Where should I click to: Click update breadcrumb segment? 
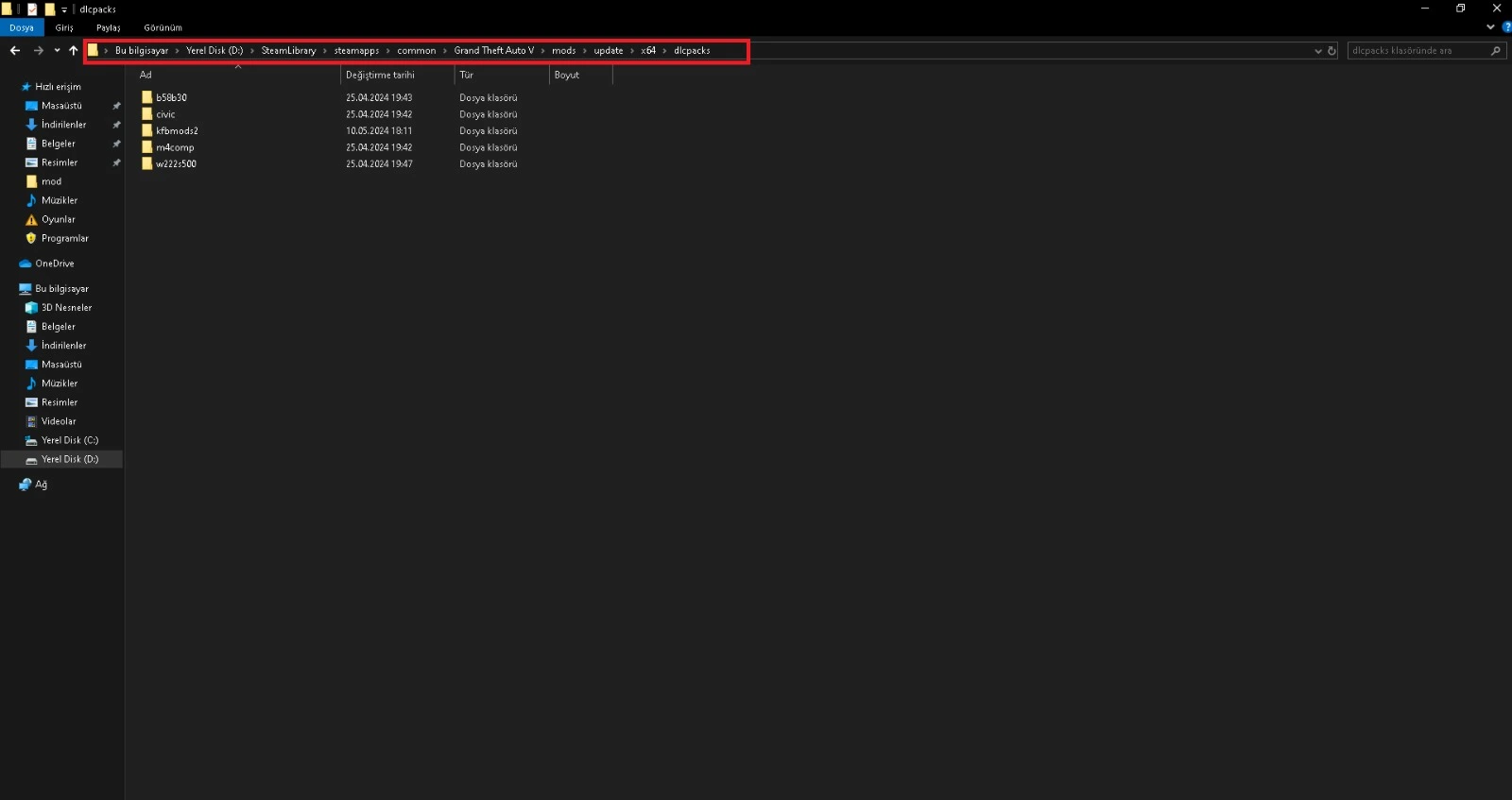[x=609, y=51]
